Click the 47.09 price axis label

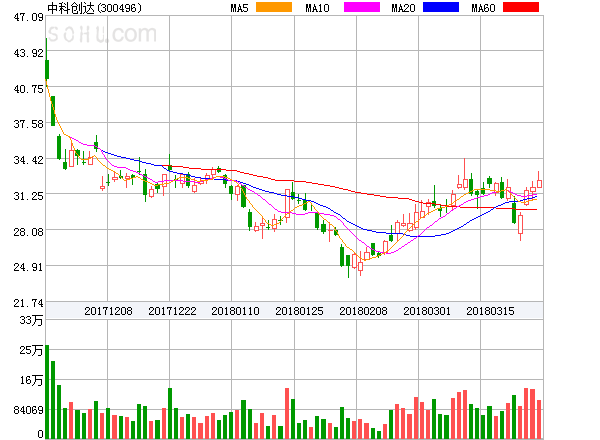[29, 17]
